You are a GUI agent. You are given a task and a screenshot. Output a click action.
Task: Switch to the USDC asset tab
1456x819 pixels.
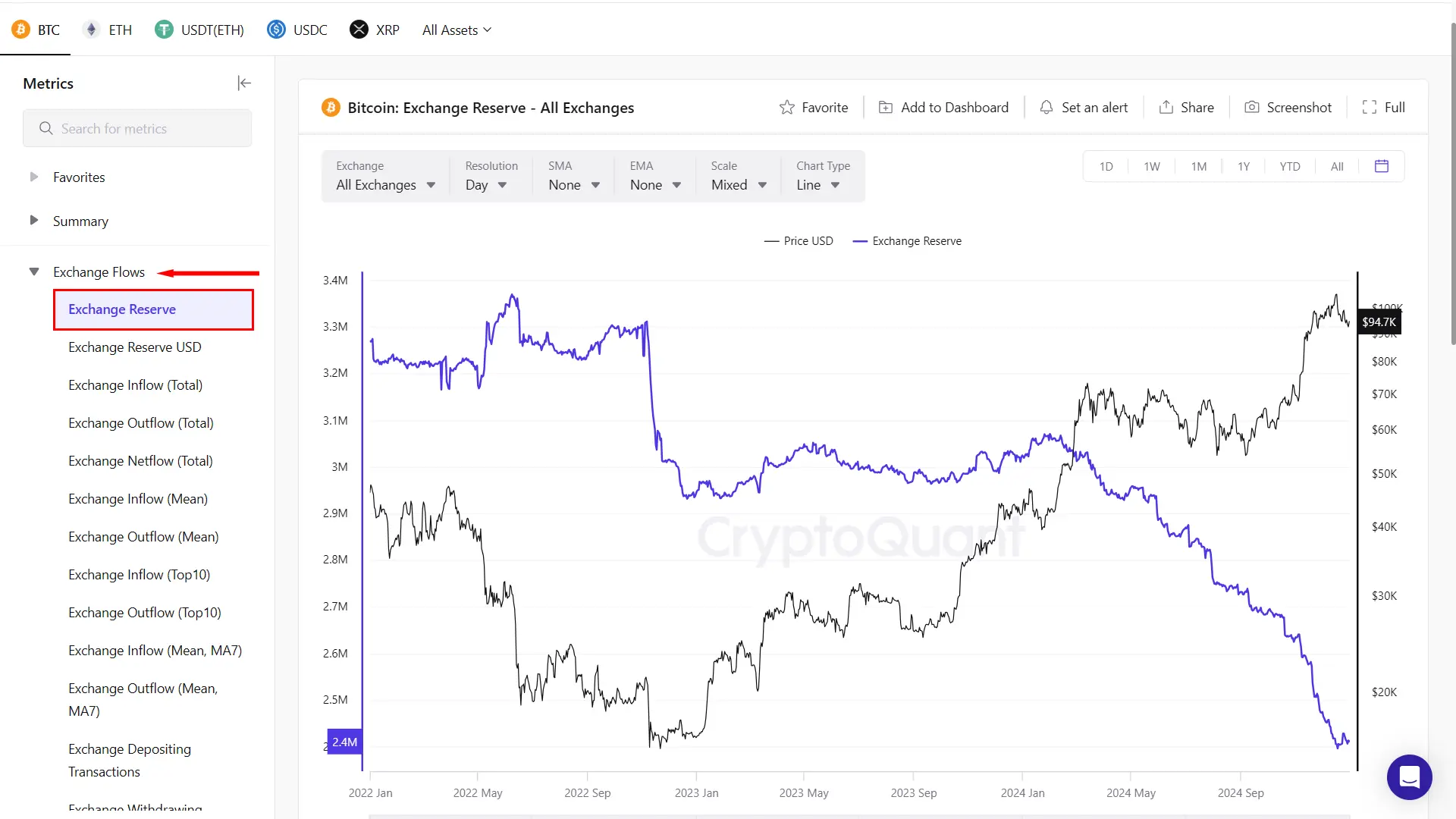pyautogui.click(x=297, y=30)
